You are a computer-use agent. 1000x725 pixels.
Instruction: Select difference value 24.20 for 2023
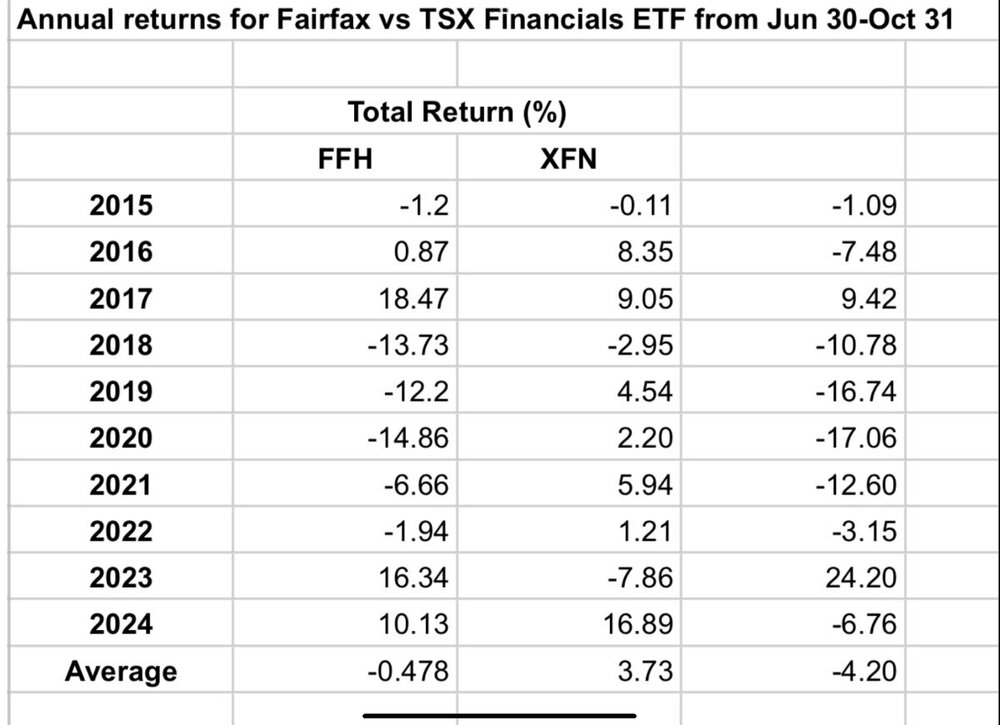coord(793,577)
